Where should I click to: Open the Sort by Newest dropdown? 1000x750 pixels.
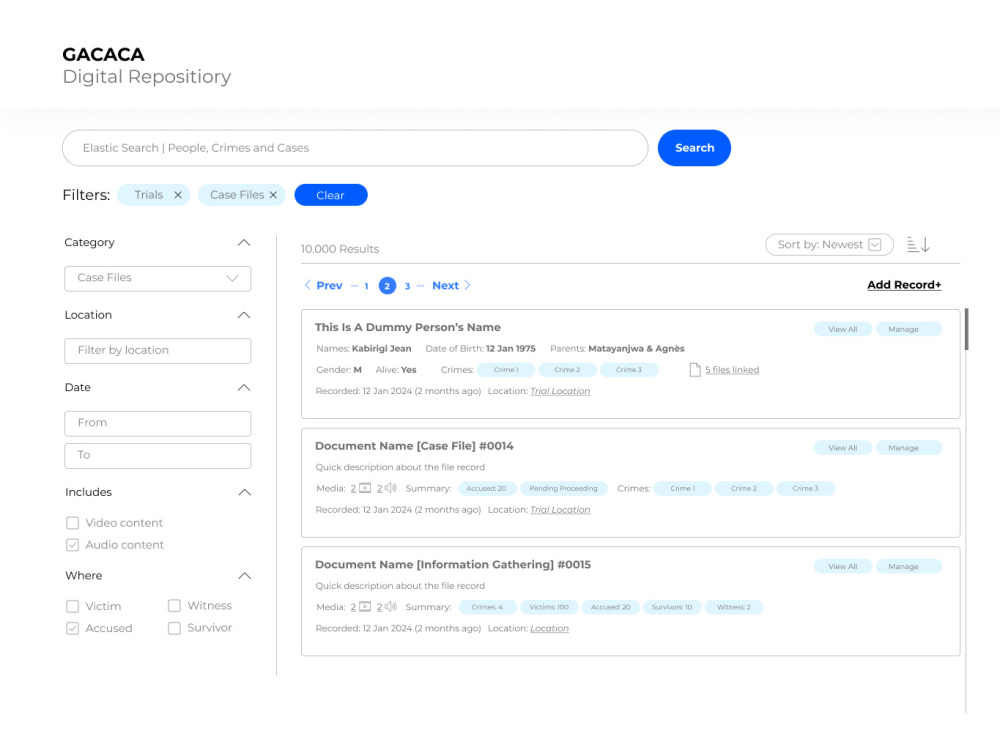point(829,245)
